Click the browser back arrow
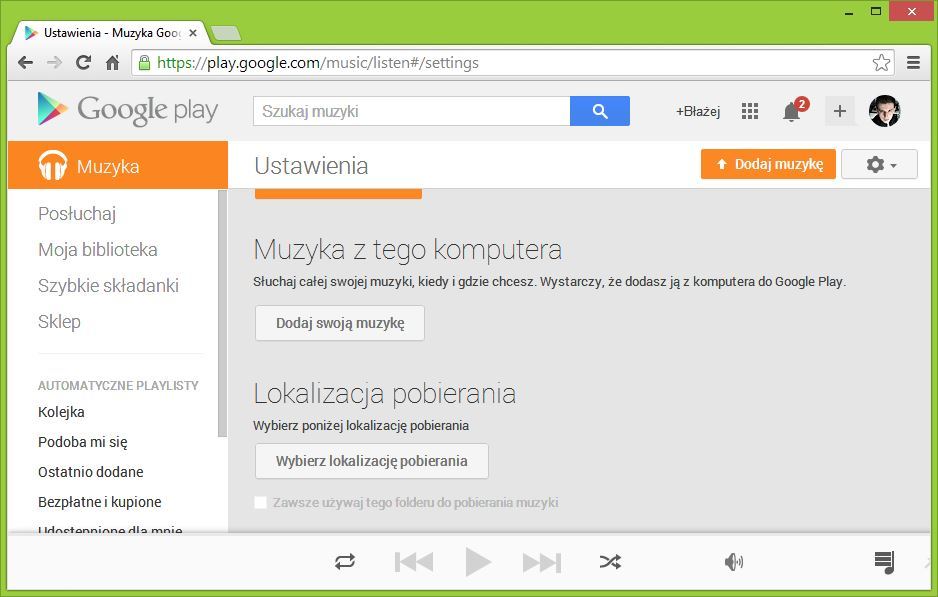 click(25, 62)
